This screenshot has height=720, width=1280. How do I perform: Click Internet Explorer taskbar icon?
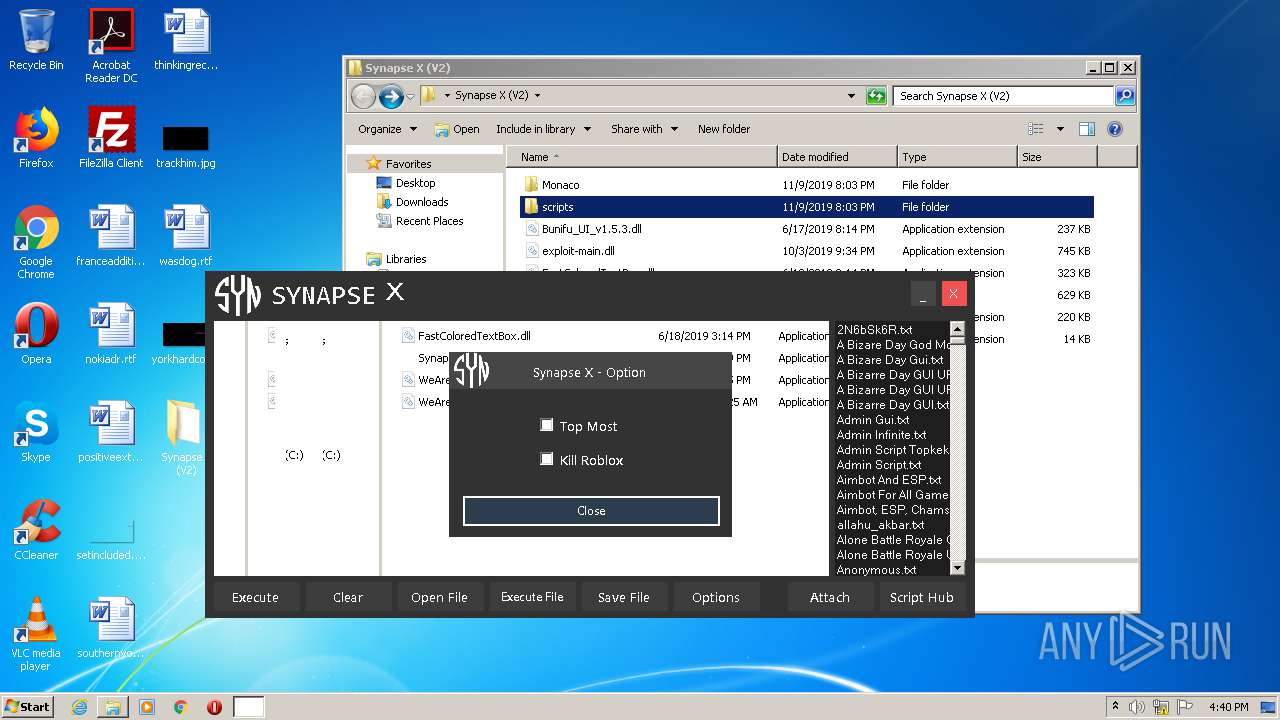tap(79, 707)
